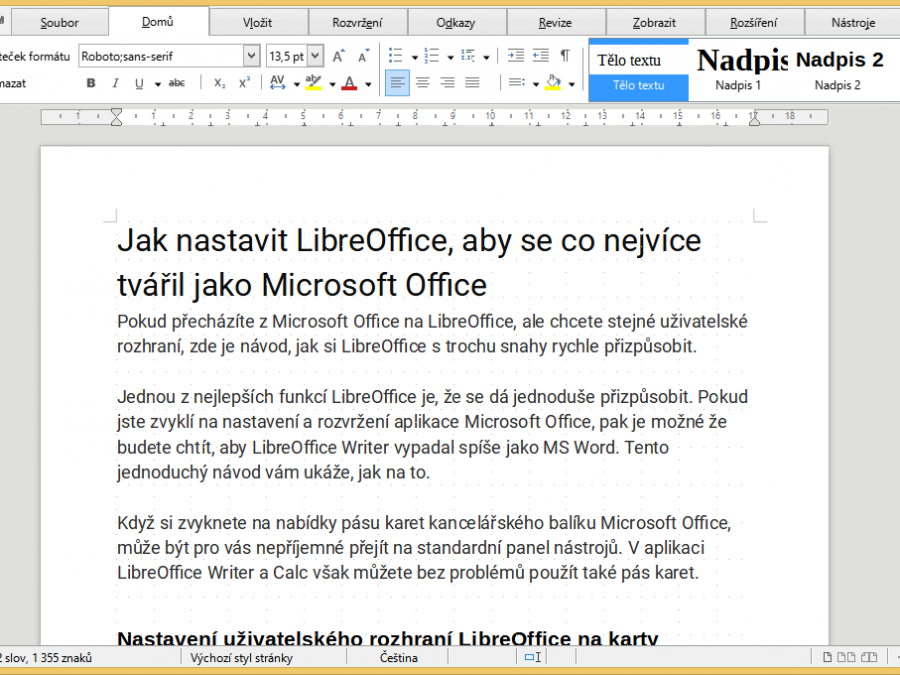Image resolution: width=900 pixels, height=675 pixels.
Task: Click the clone formatting button
Action: tap(34, 56)
